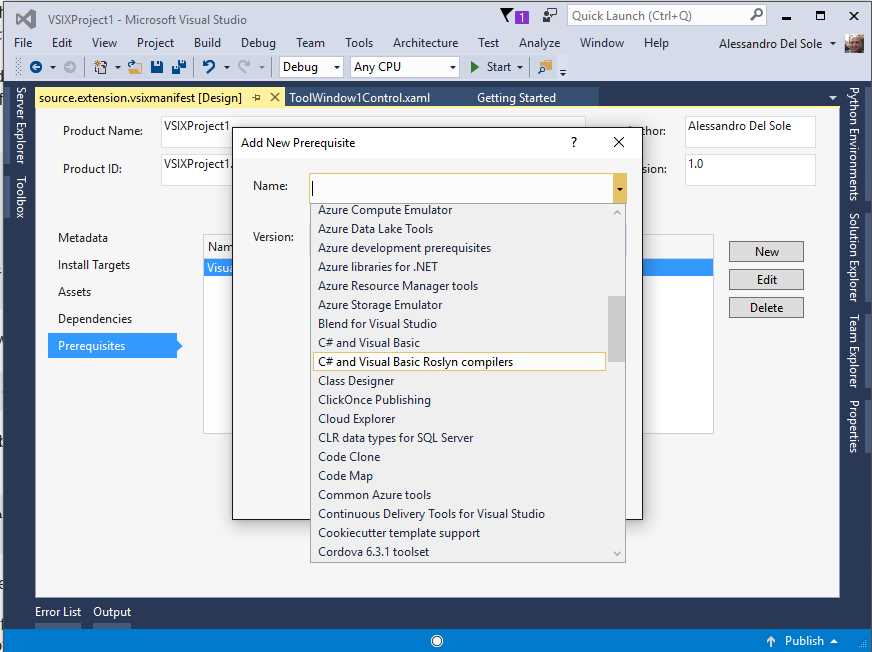872x652 pixels.
Task: Open the File menu
Action: (23, 43)
